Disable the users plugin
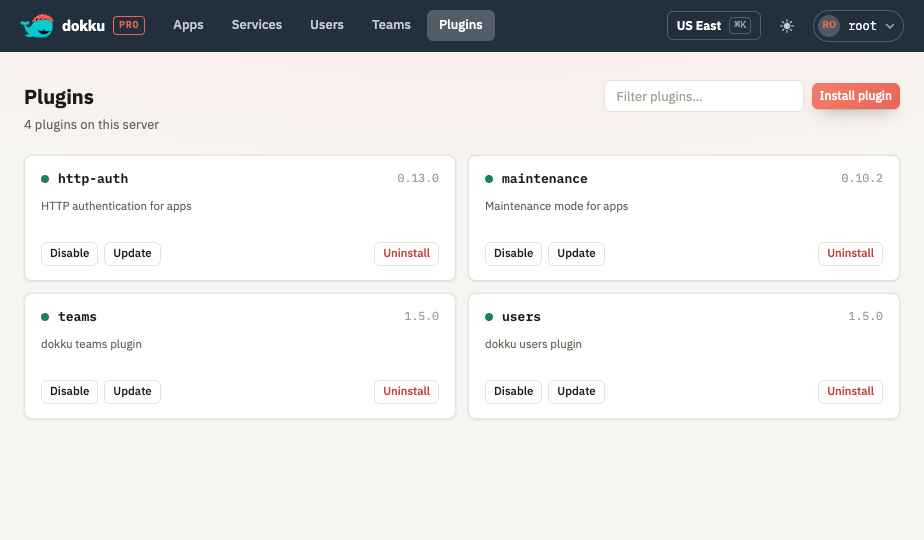924x540 pixels. [x=513, y=391]
